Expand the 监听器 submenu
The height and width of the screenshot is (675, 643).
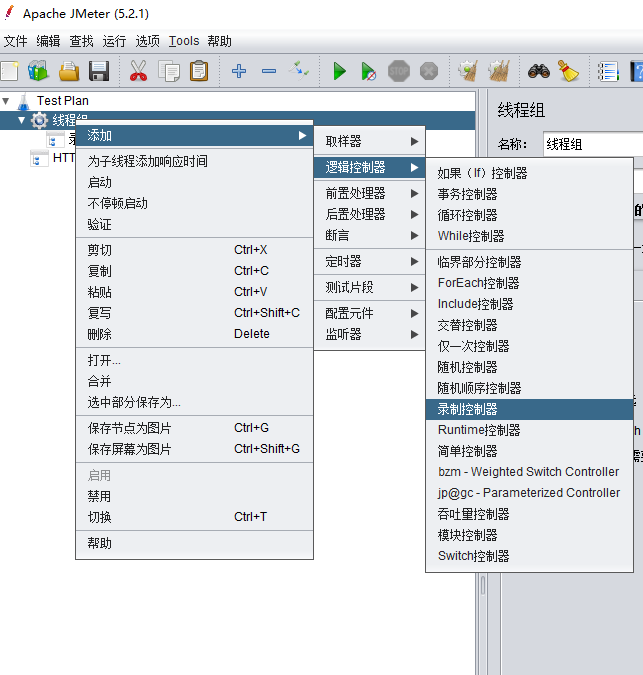point(370,334)
